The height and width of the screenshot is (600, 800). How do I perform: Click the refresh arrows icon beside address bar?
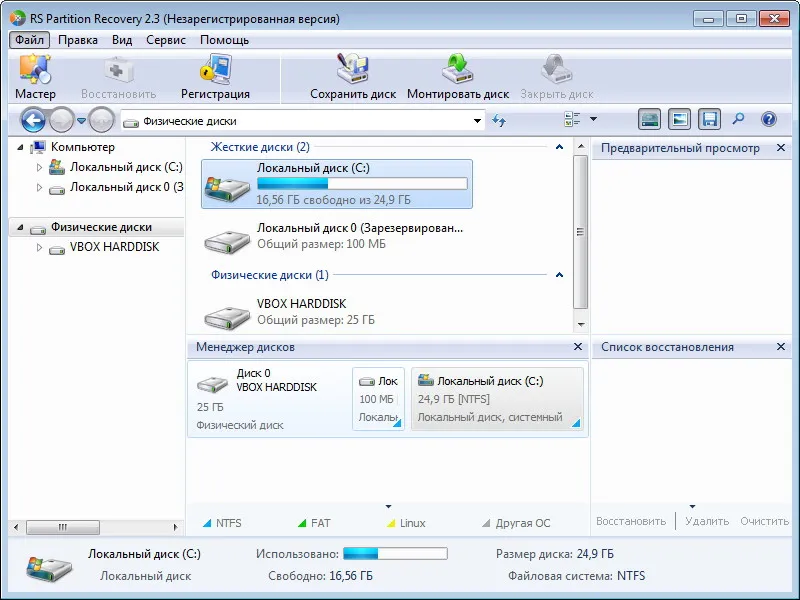tap(498, 121)
